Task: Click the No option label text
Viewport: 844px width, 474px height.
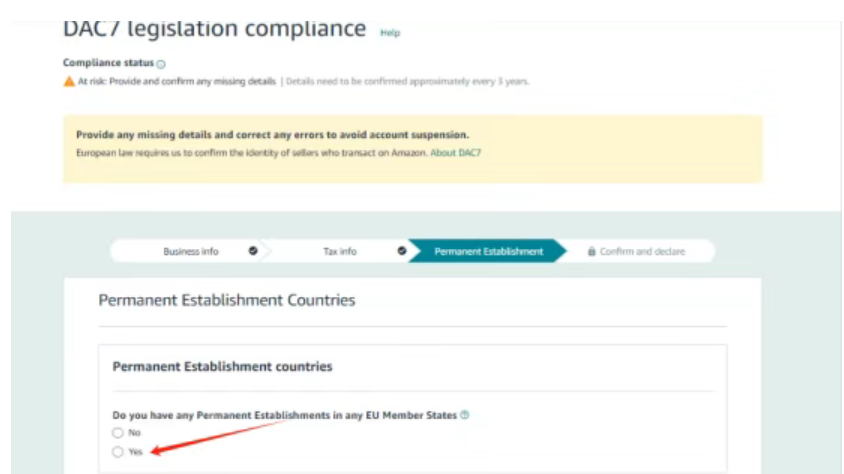Action: [x=135, y=433]
